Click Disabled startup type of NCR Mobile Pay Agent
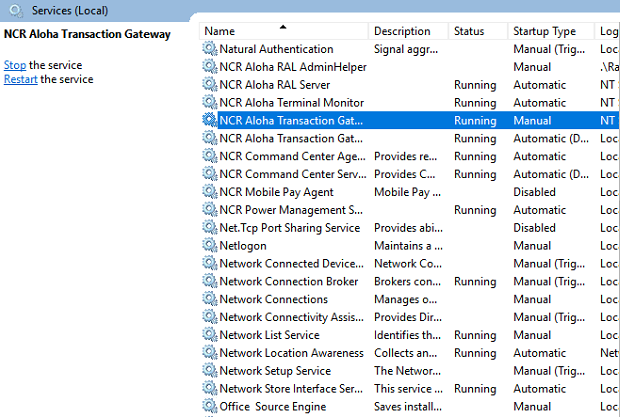 click(x=534, y=192)
